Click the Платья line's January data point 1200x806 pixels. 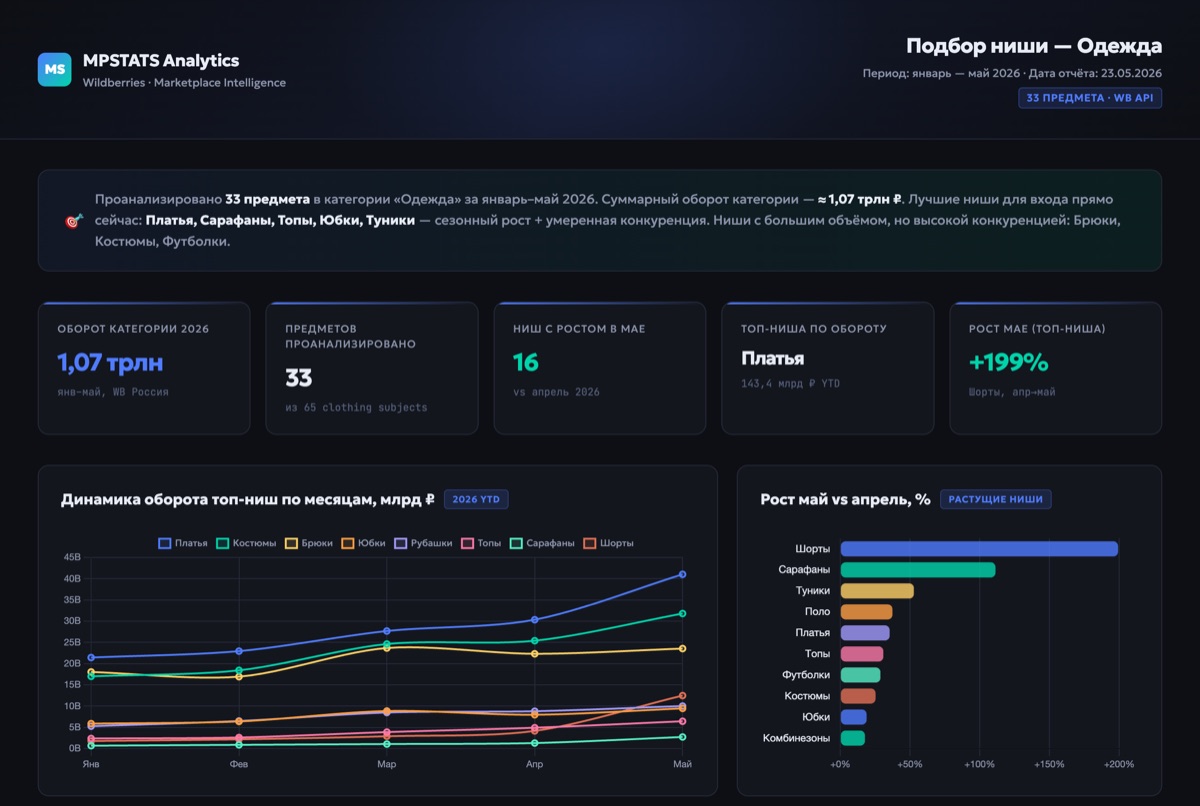(91, 657)
